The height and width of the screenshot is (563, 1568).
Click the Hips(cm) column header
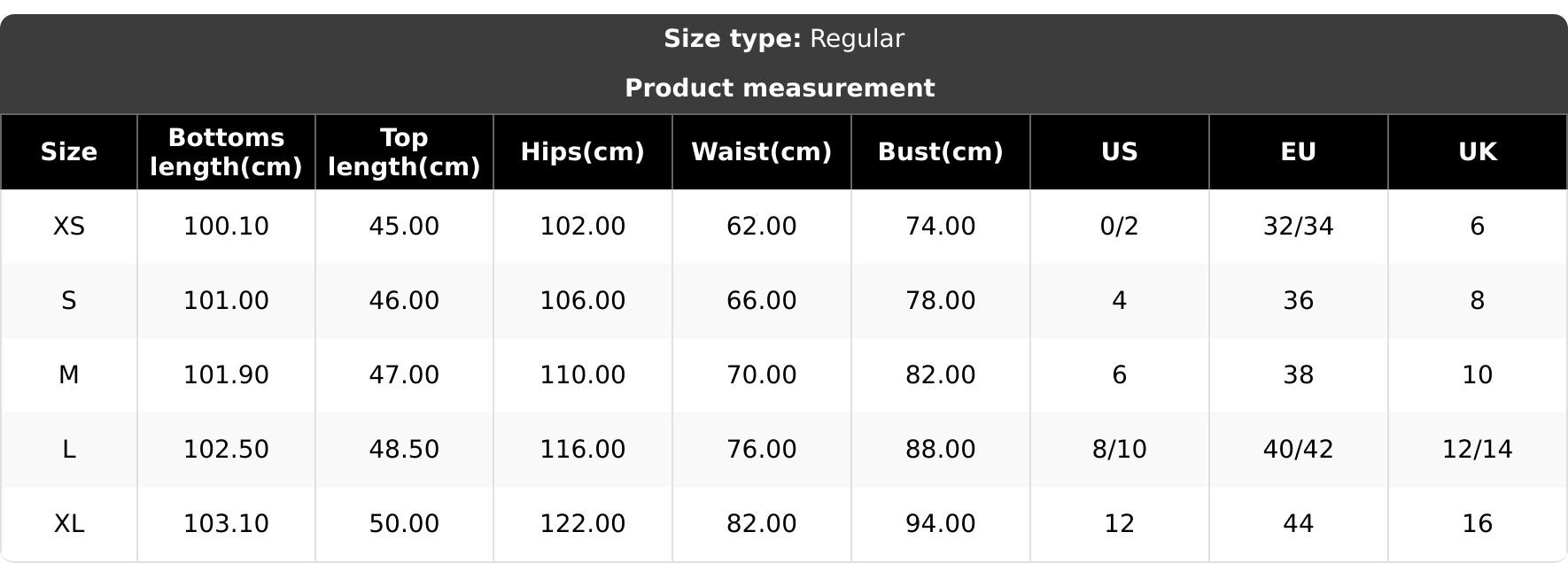pos(582,152)
